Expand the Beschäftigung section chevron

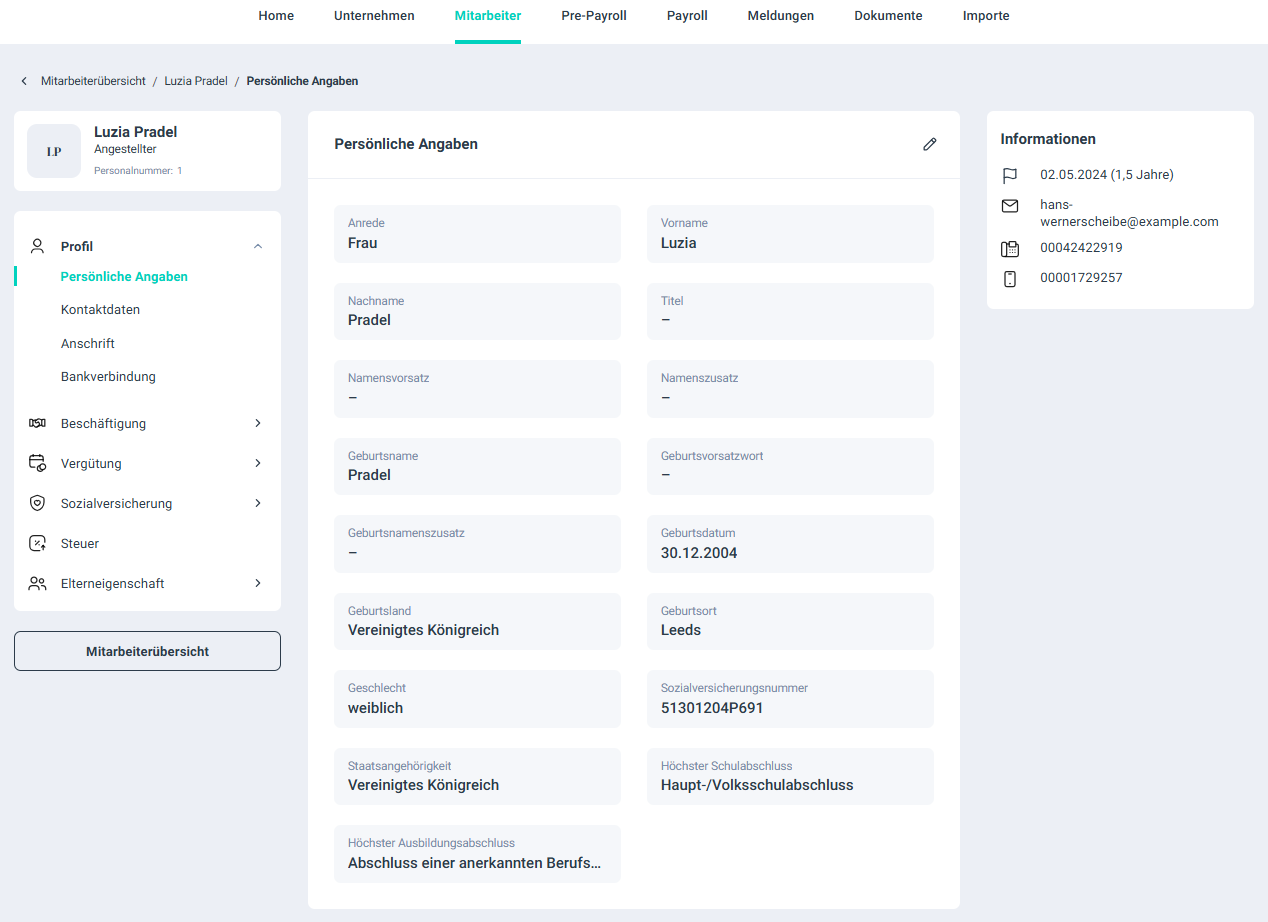coord(258,424)
